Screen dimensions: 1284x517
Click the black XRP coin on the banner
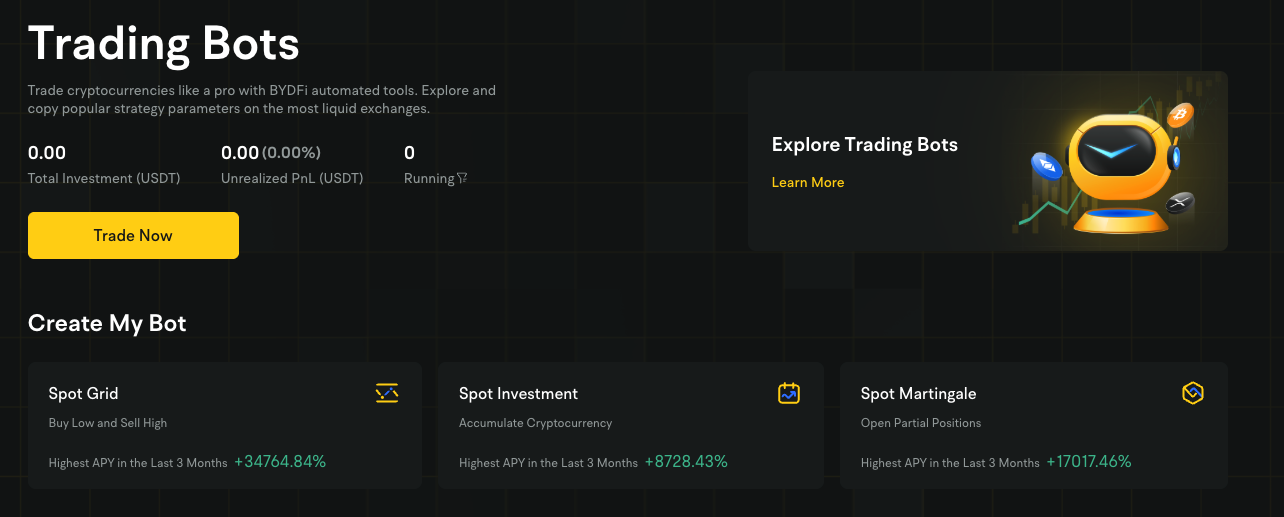(x=1180, y=202)
